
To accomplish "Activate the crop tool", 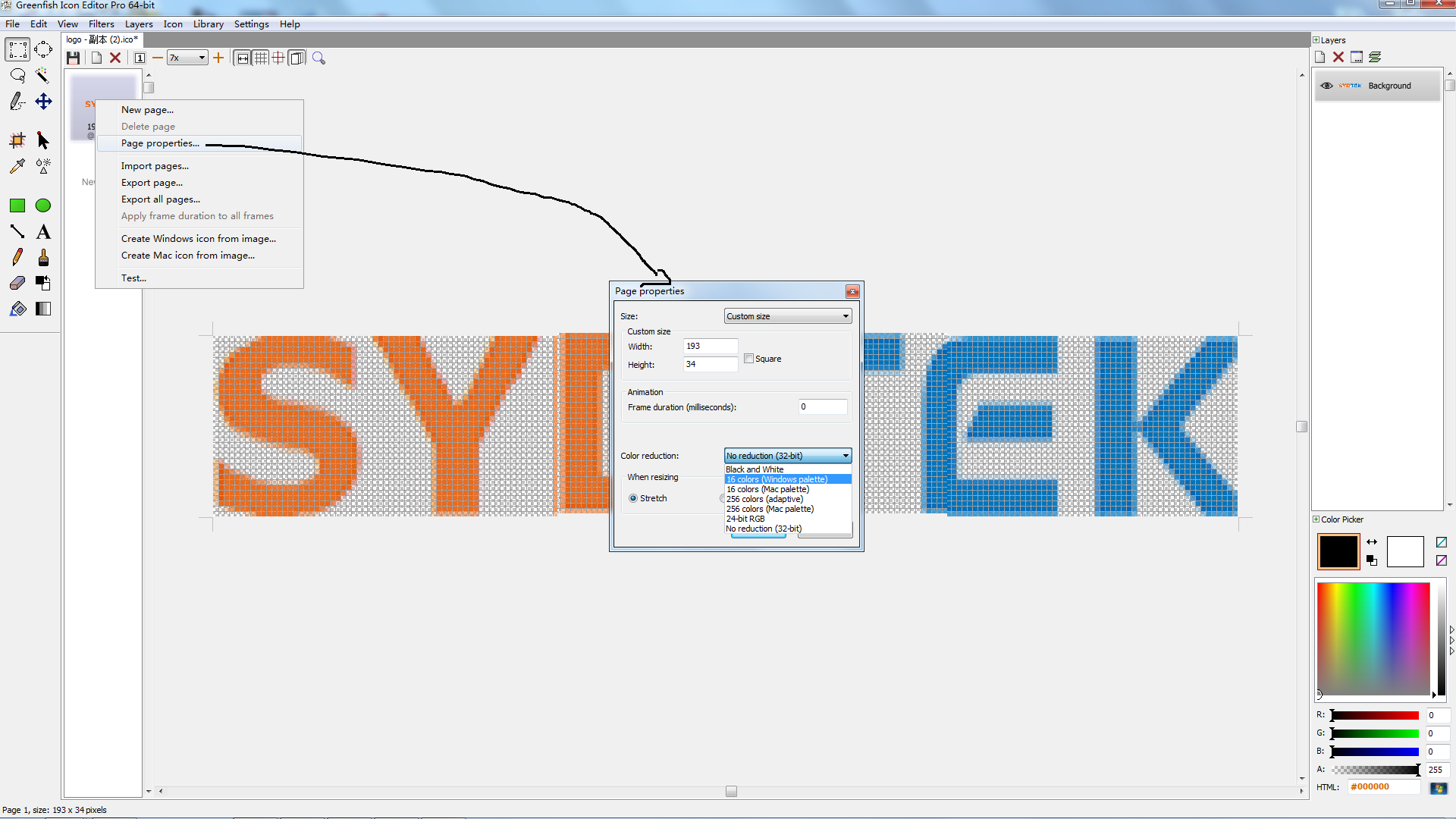I will pyautogui.click(x=17, y=140).
